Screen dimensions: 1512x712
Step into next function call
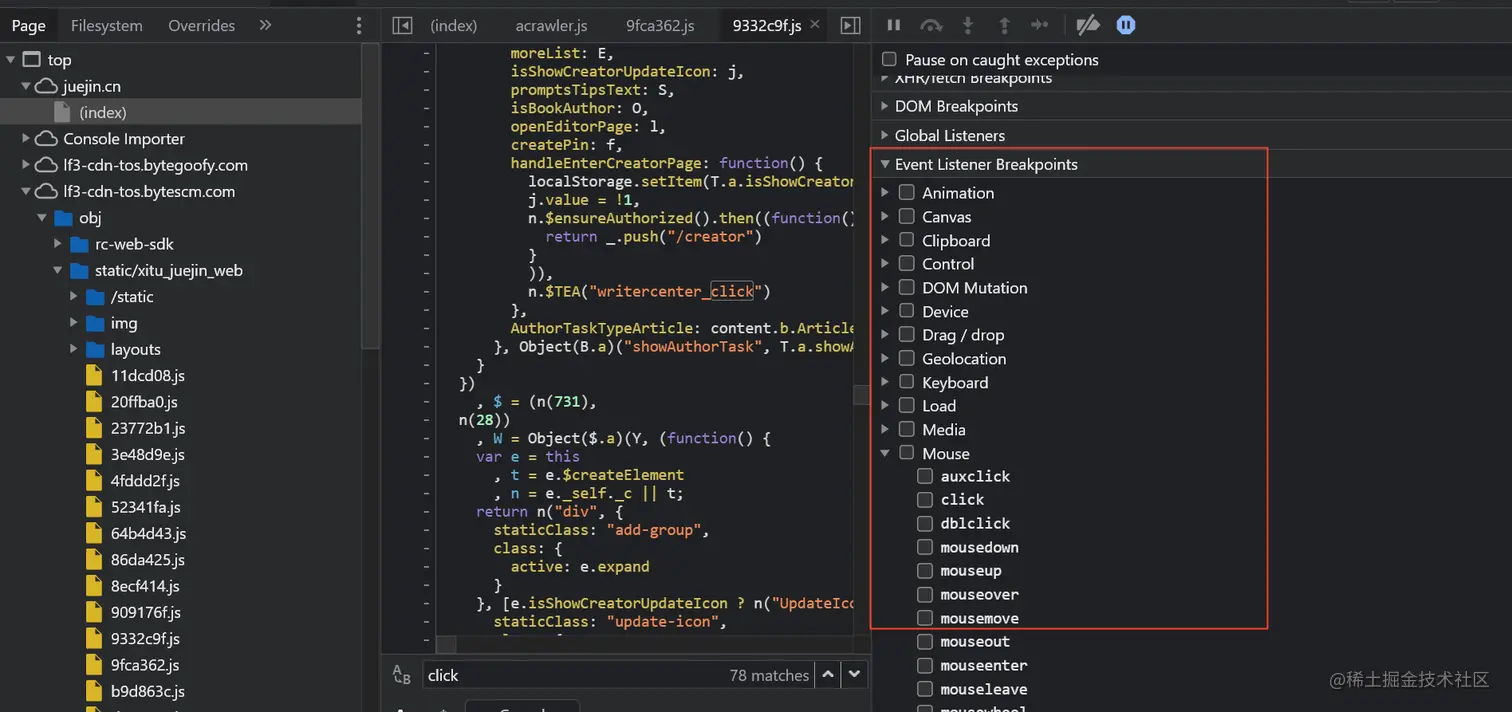coord(967,25)
